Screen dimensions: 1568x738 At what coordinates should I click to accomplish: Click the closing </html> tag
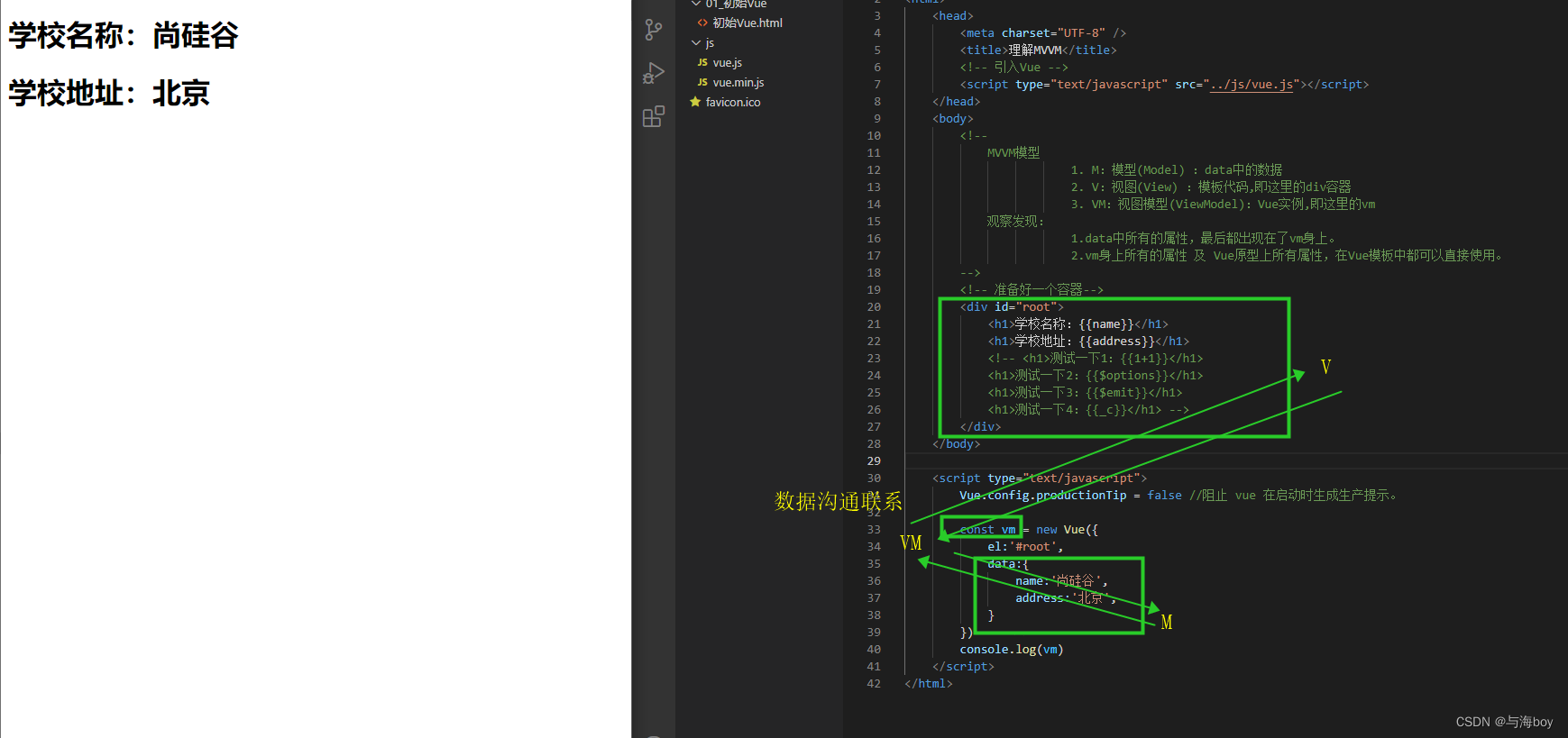coord(929,683)
